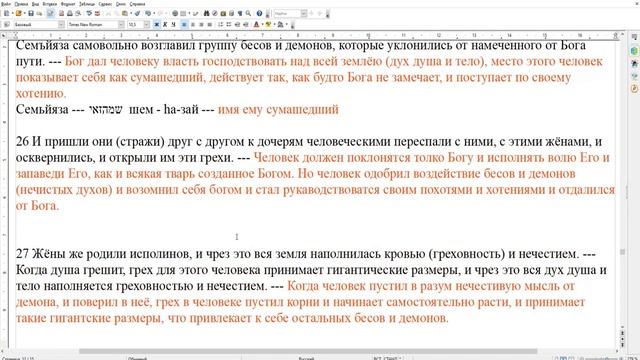
Task: Export the document directly as PDF
Action: pos(61,13)
